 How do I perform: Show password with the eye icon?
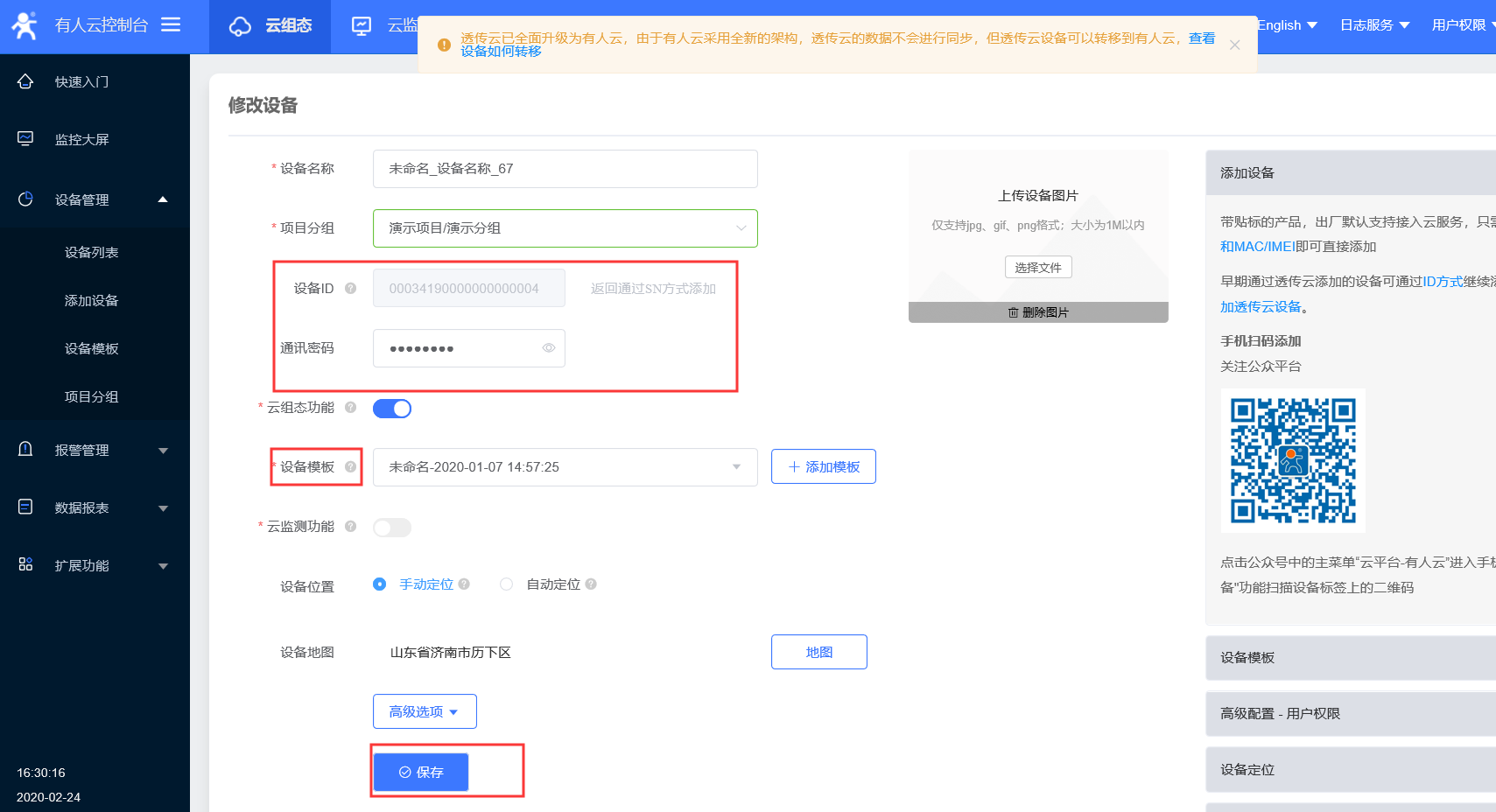pyautogui.click(x=549, y=348)
